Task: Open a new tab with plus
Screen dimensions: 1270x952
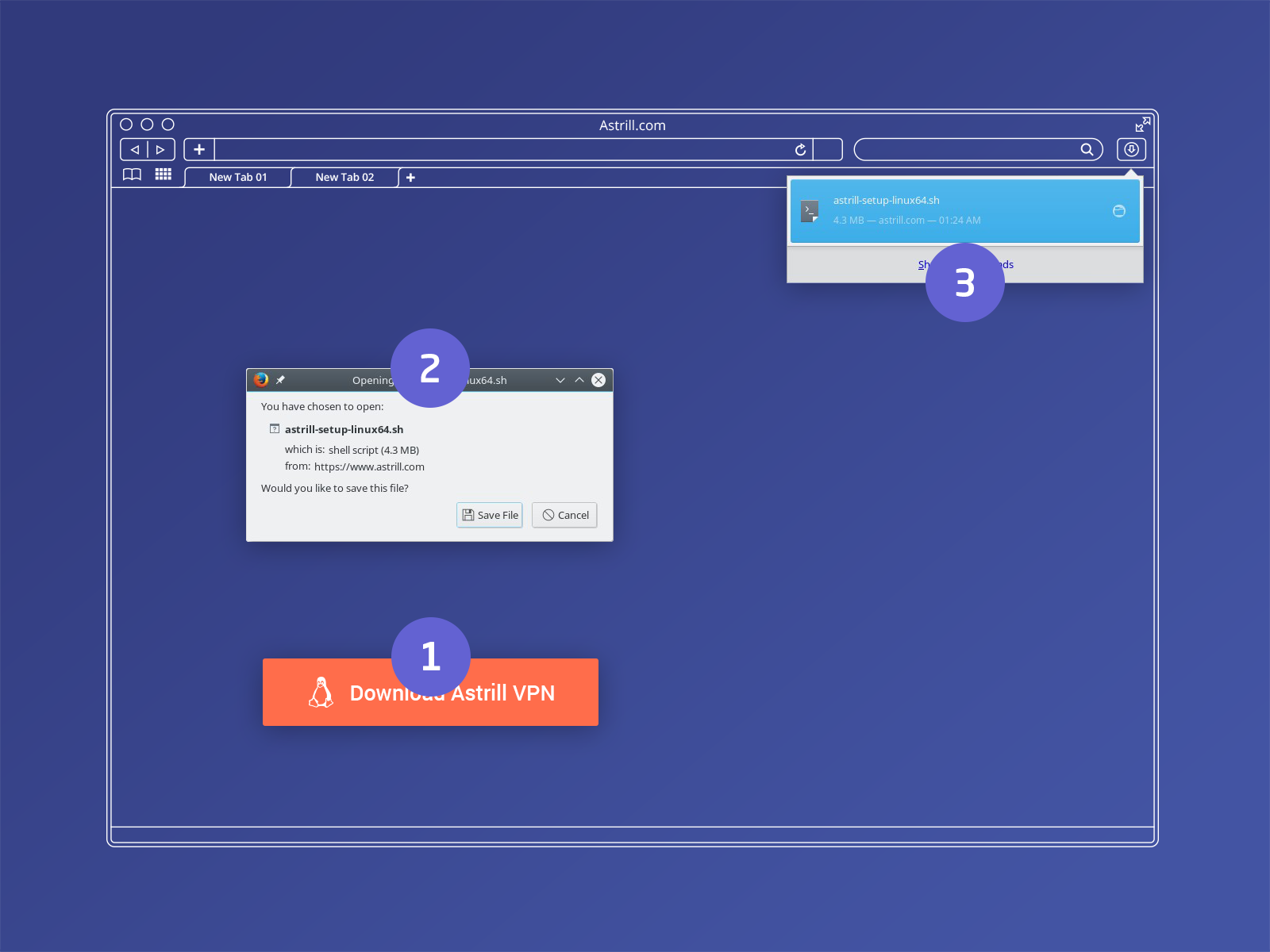Action: [410, 177]
